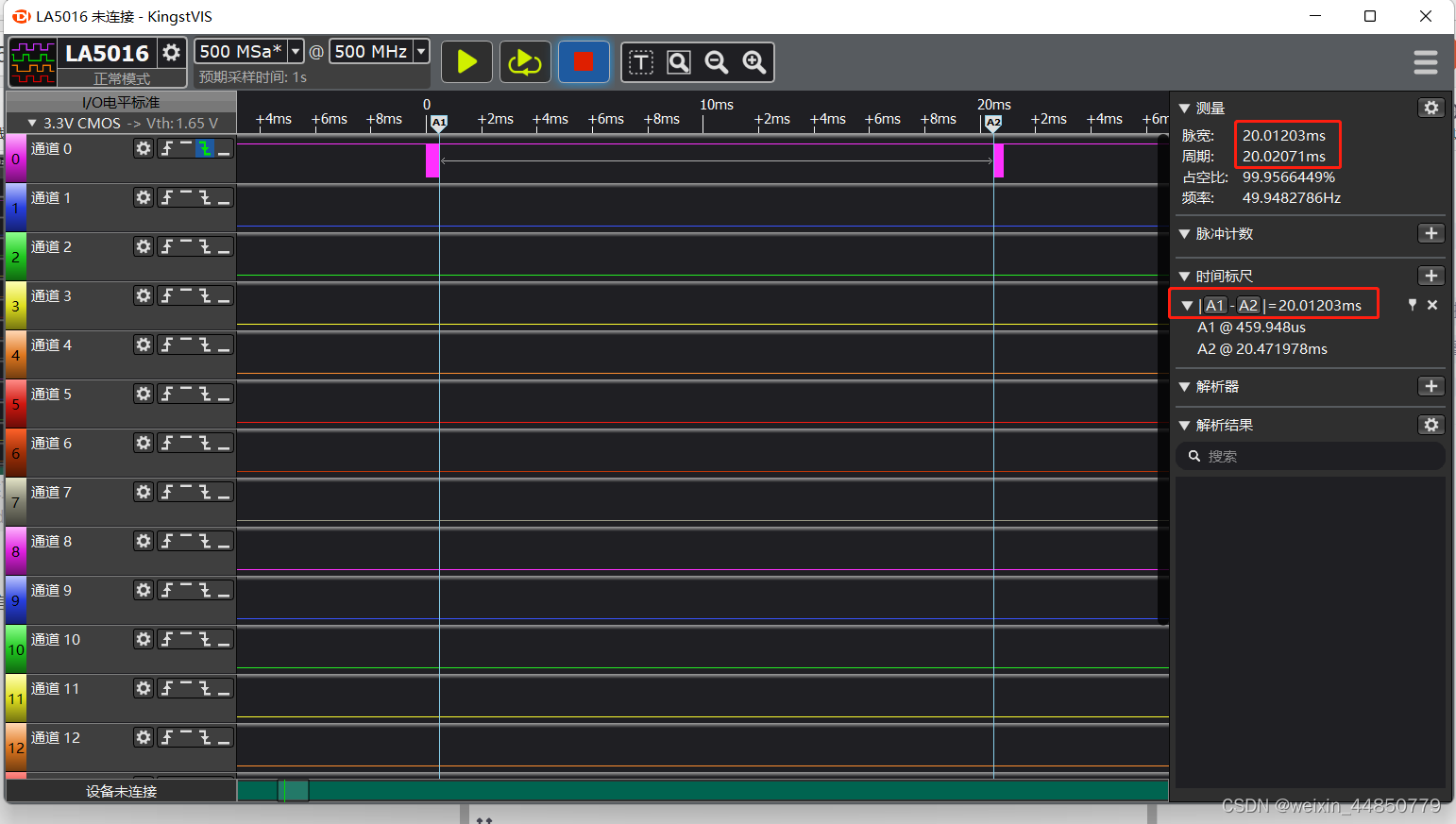Click the 搜索 search field
Screen dimensions: 1456x824
coord(1311,456)
